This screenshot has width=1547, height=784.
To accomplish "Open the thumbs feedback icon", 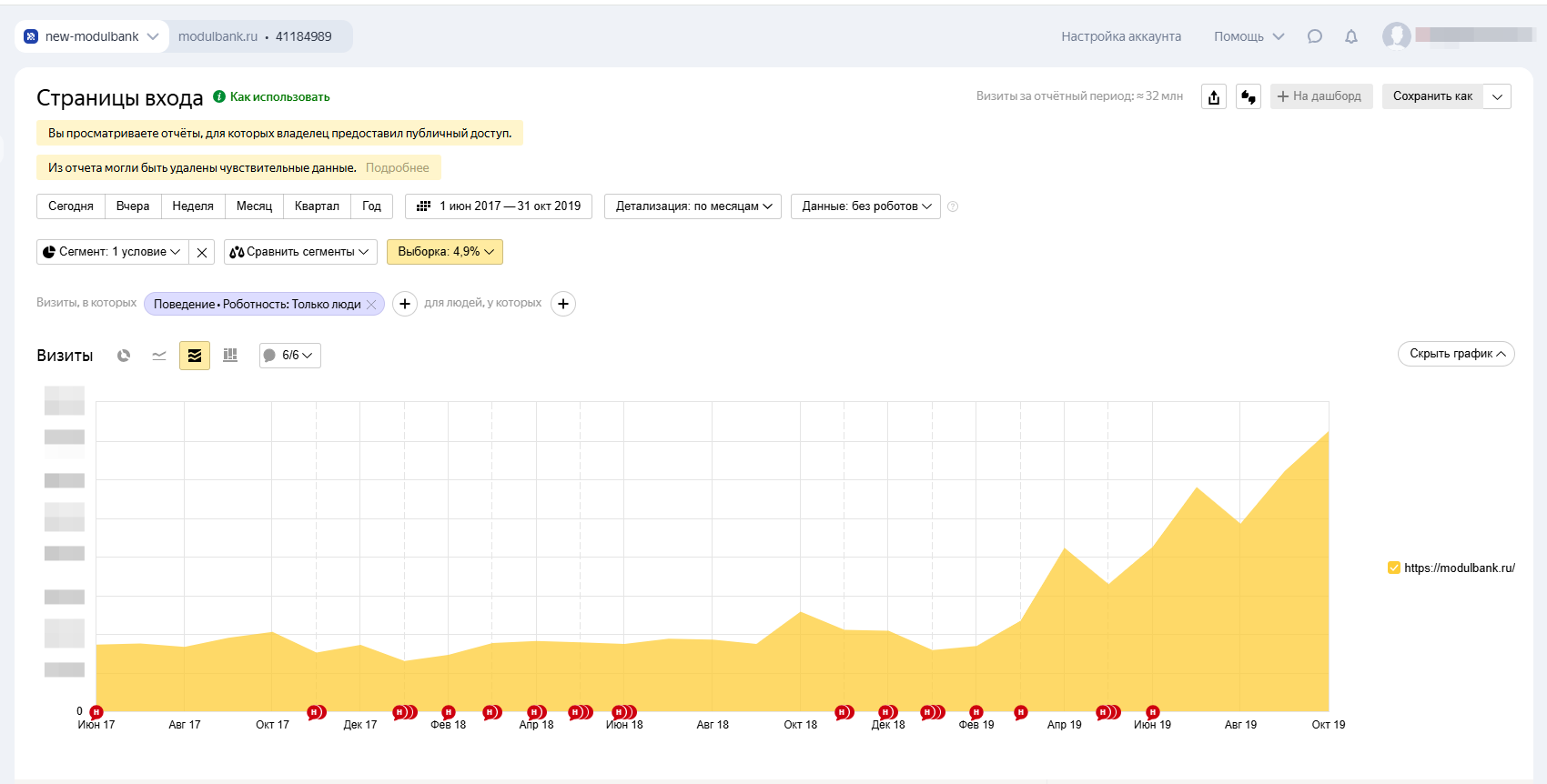I will coord(1249,96).
